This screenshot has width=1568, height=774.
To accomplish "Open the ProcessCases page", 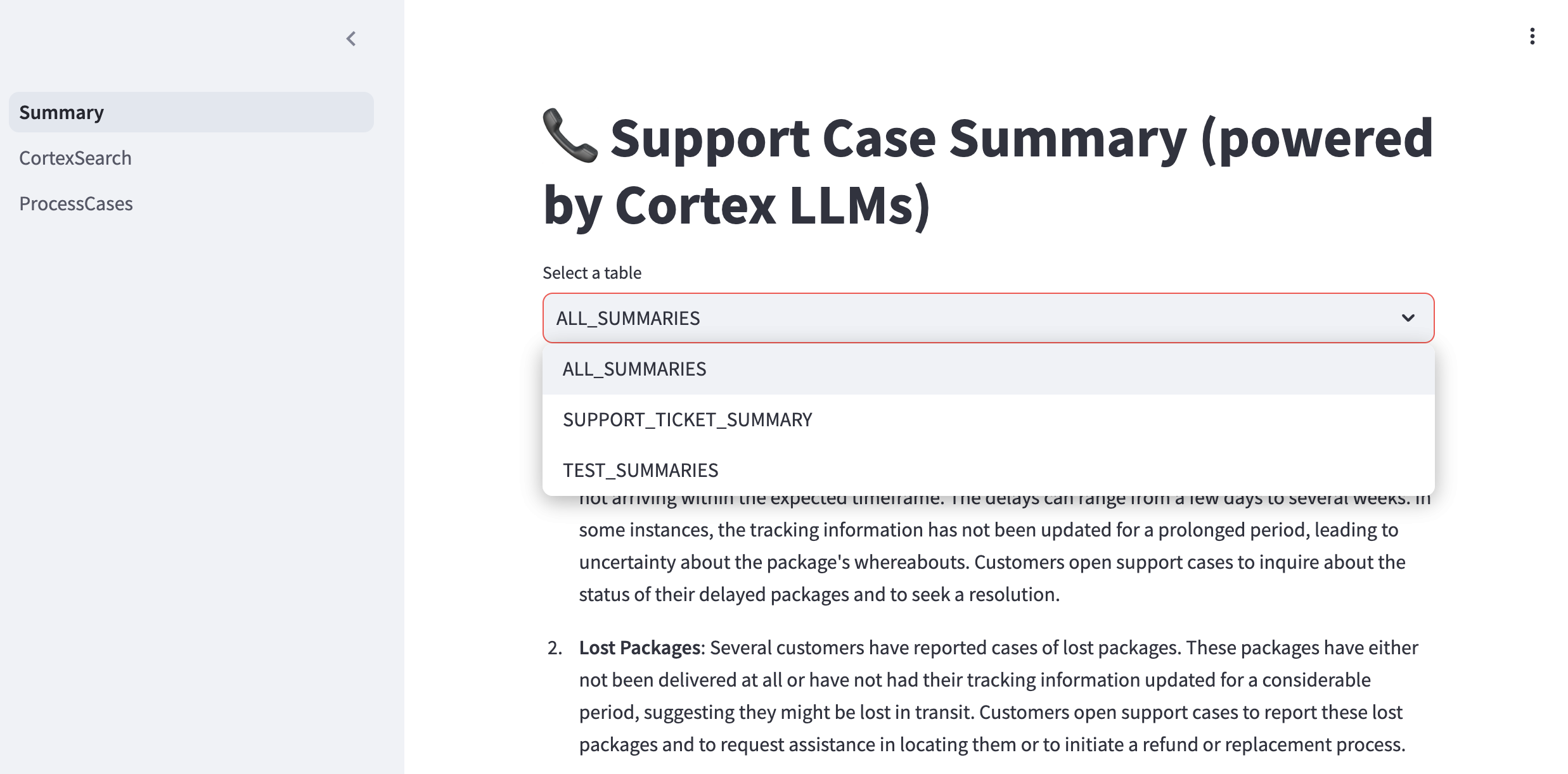I will point(77,203).
